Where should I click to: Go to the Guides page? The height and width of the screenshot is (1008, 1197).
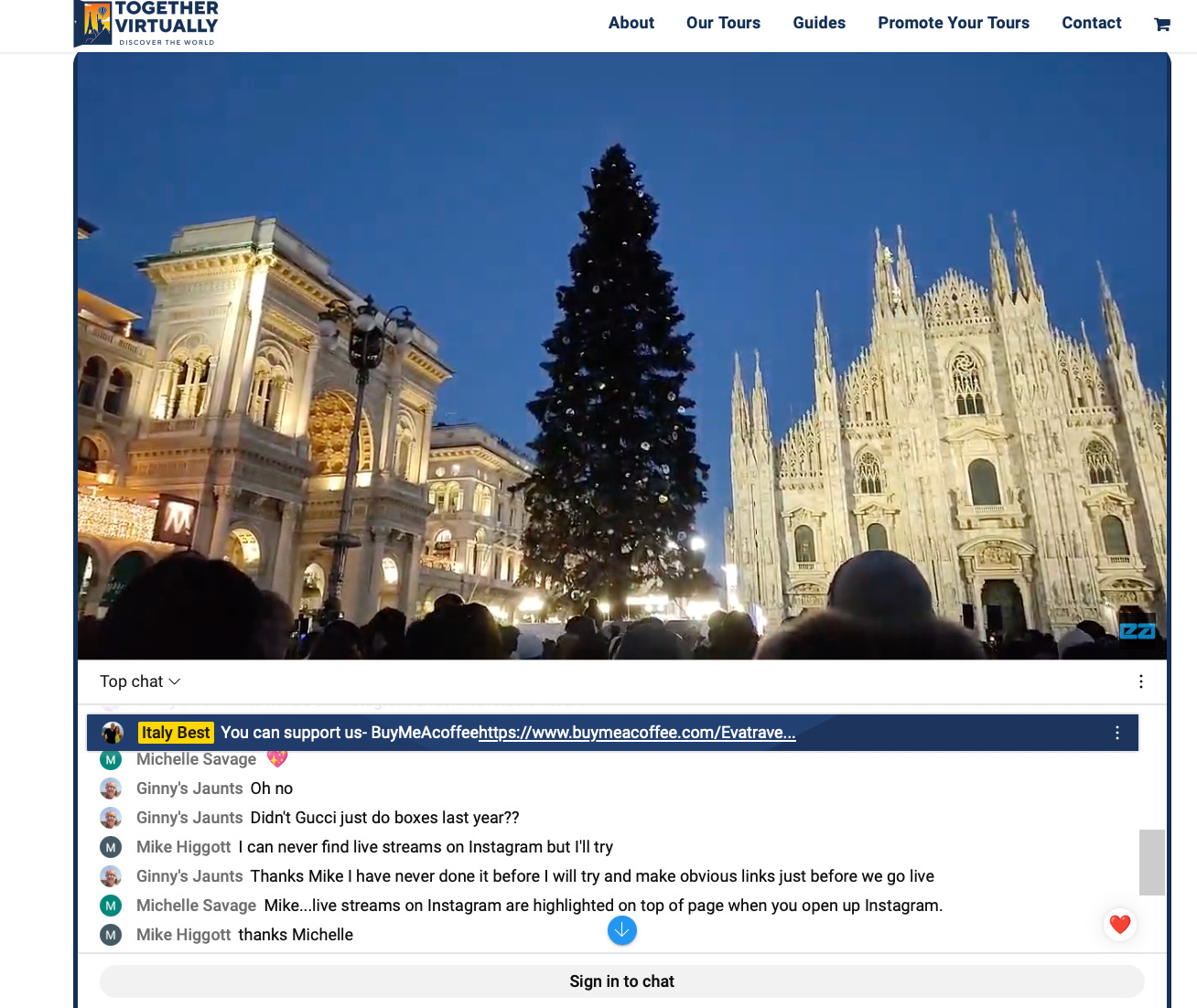pos(818,23)
